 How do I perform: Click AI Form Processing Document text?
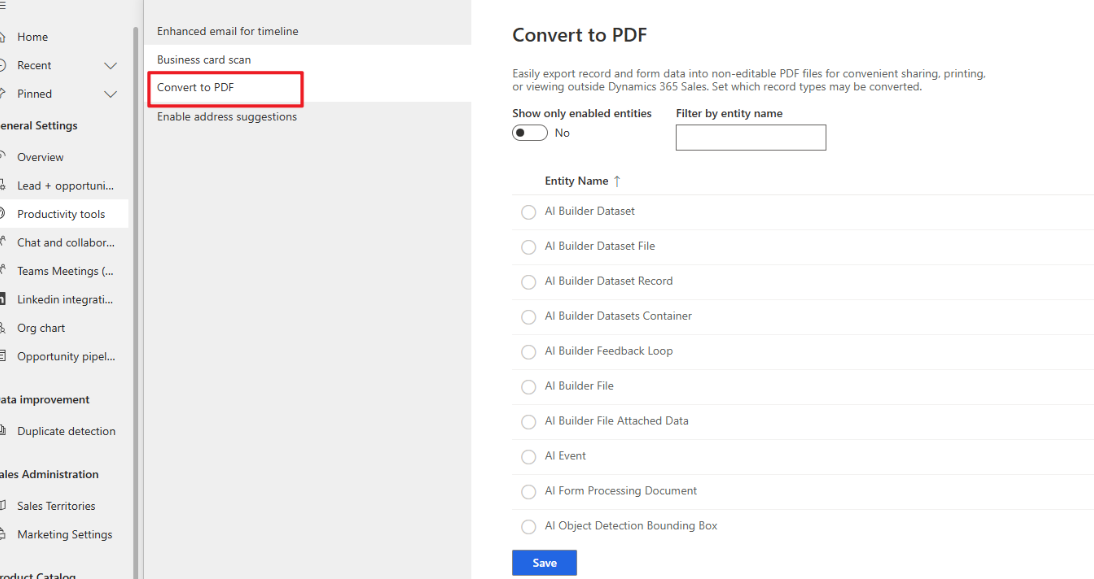tap(621, 490)
